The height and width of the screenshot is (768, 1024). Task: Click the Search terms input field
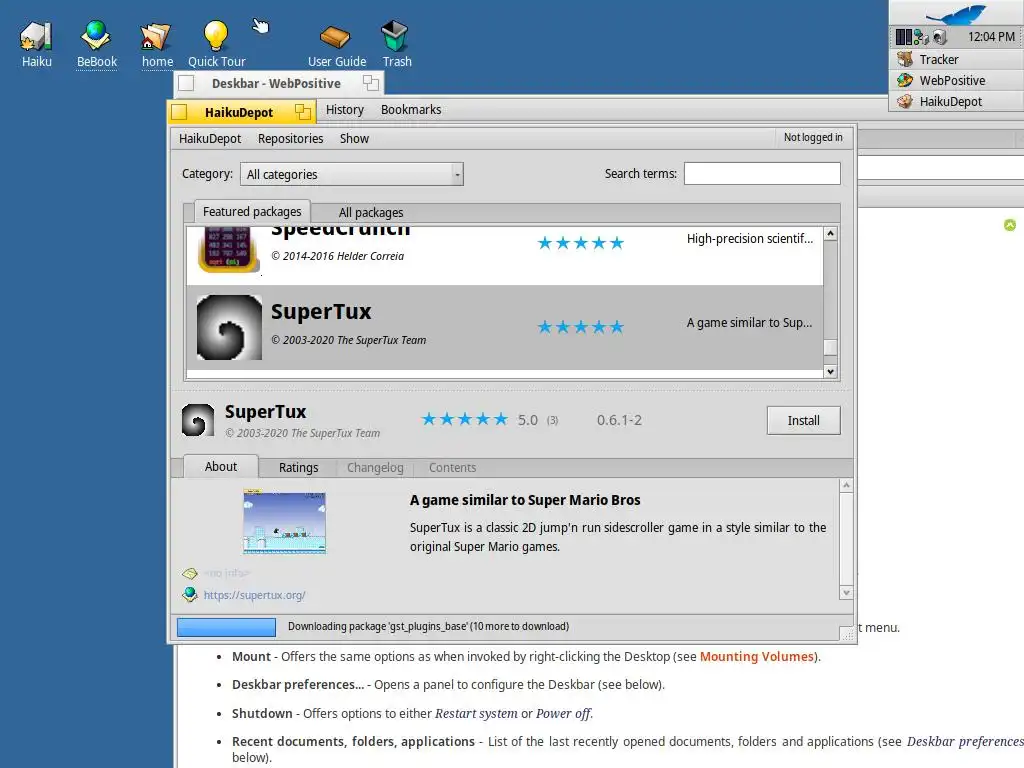tap(762, 174)
